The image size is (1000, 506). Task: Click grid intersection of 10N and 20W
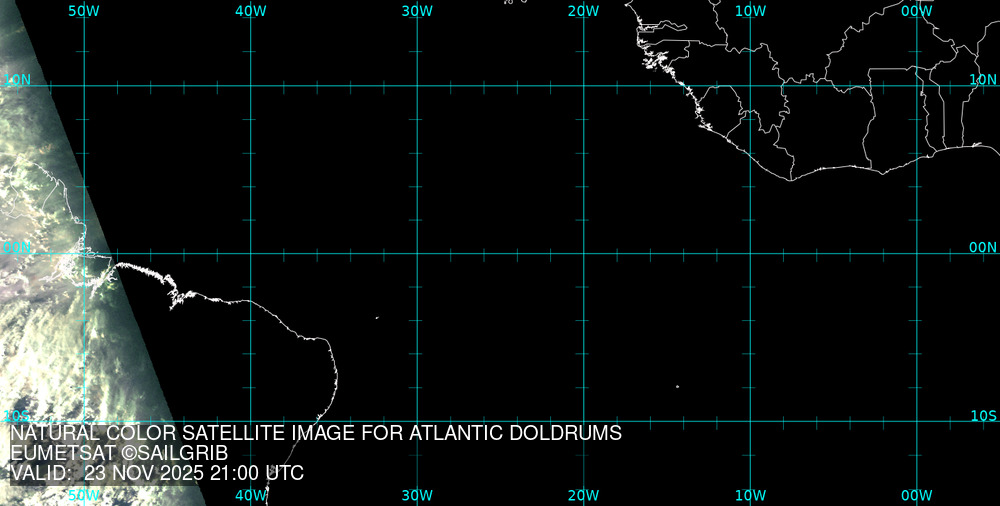pos(583,85)
